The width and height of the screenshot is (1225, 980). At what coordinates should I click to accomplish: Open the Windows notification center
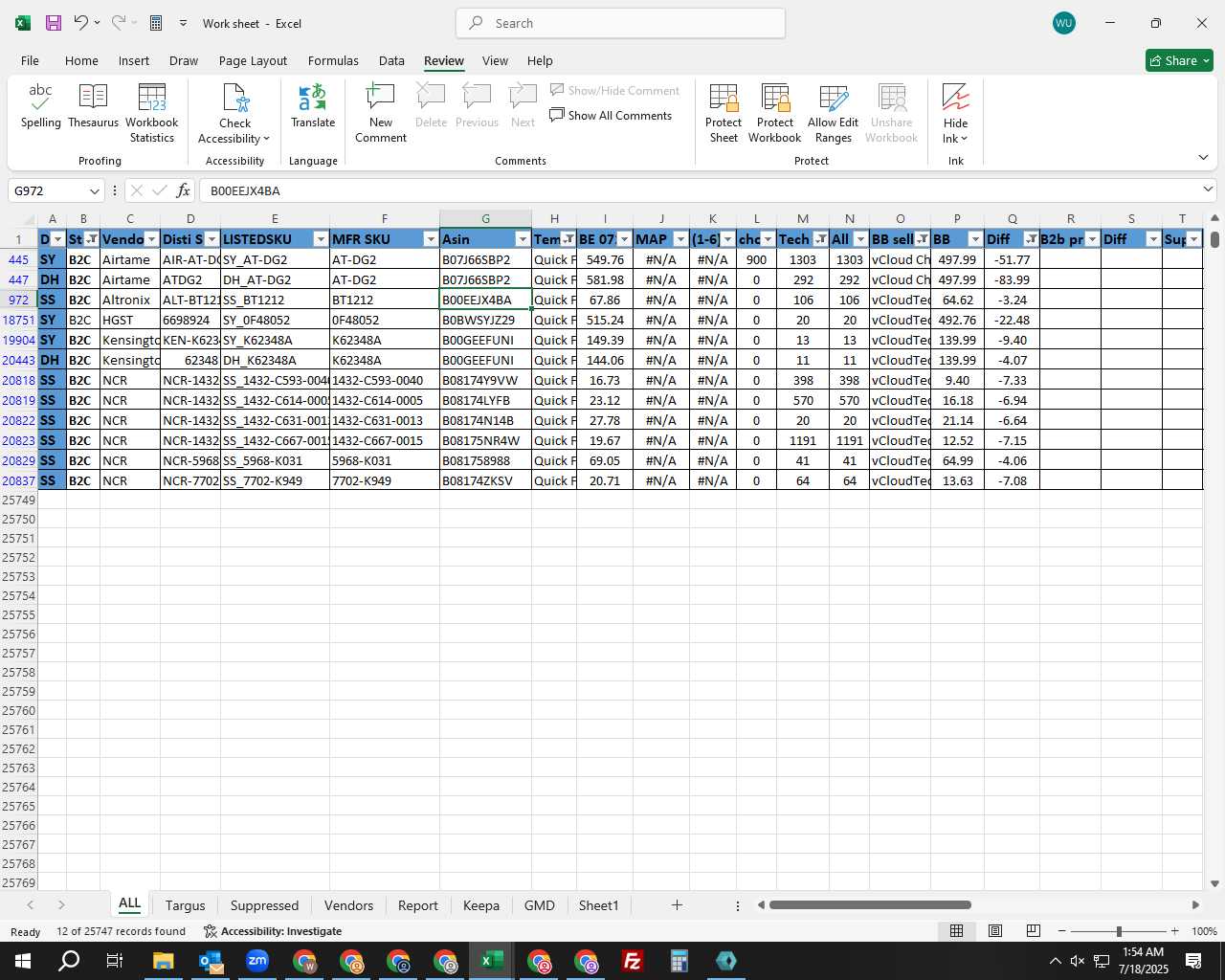click(x=1193, y=961)
